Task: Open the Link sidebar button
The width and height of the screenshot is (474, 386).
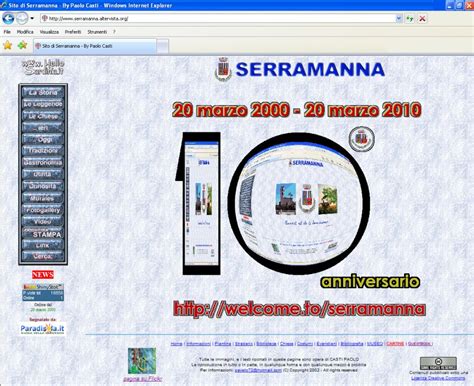Action: point(43,245)
